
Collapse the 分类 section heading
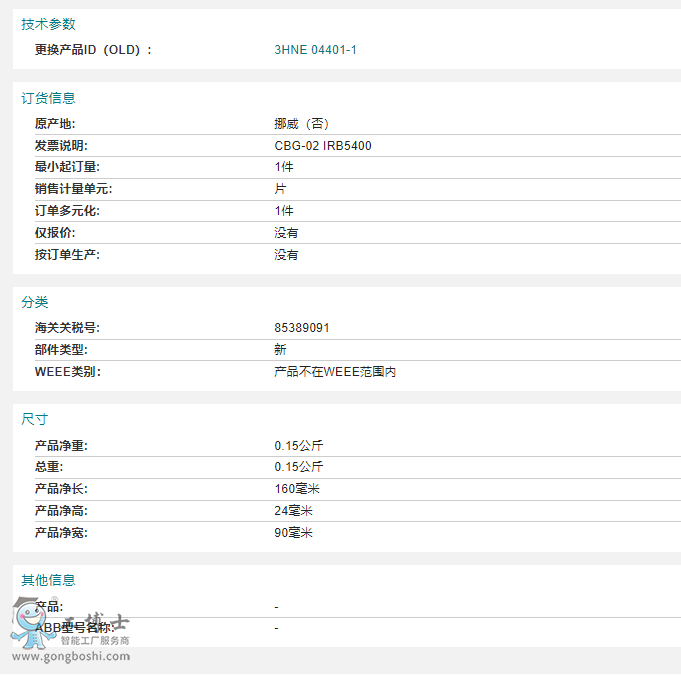pyautogui.click(x=35, y=302)
